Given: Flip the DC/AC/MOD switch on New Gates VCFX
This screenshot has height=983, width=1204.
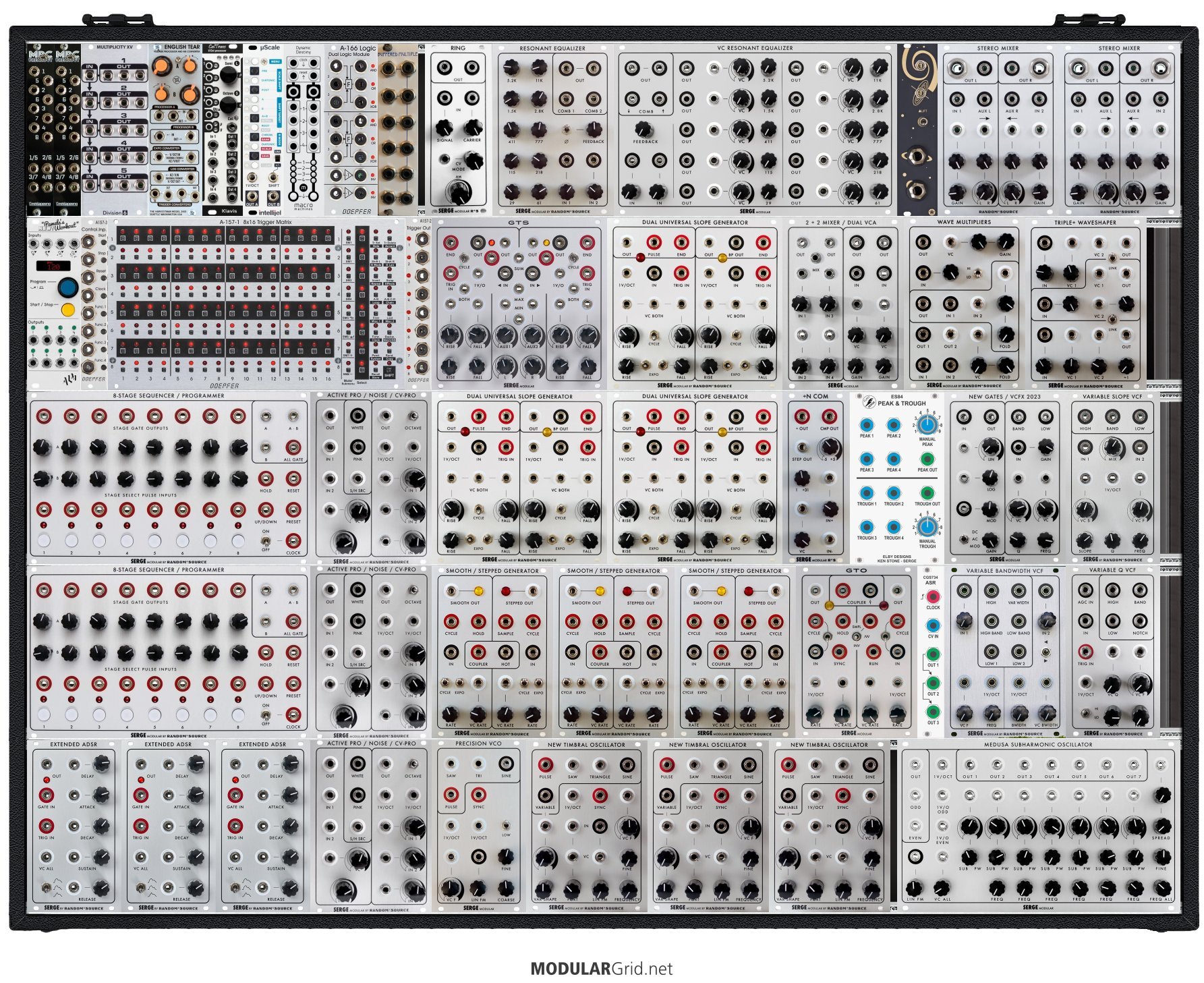Looking at the screenshot, I should coord(965,538).
